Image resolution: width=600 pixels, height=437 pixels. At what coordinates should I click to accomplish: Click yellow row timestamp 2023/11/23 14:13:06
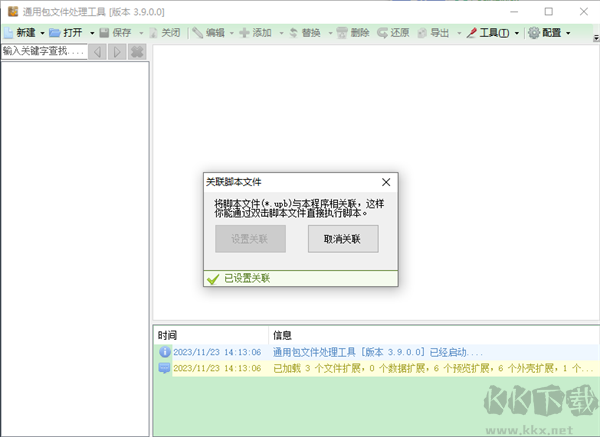(217, 369)
